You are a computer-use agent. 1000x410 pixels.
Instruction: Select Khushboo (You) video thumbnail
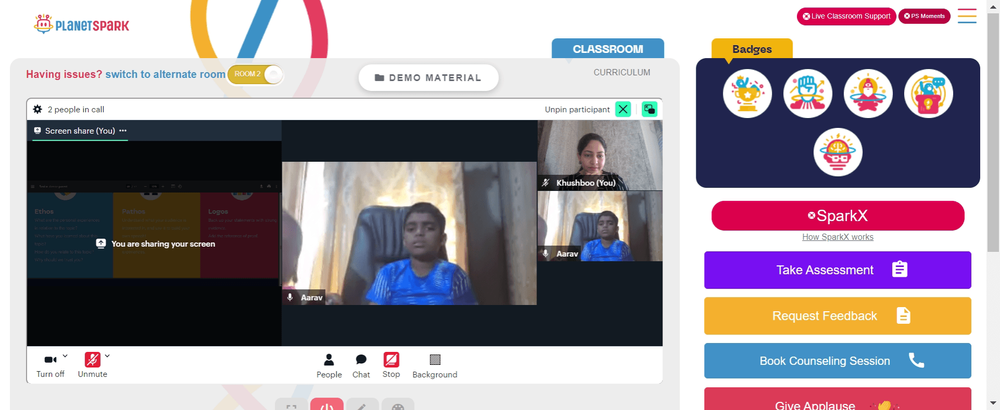point(599,155)
